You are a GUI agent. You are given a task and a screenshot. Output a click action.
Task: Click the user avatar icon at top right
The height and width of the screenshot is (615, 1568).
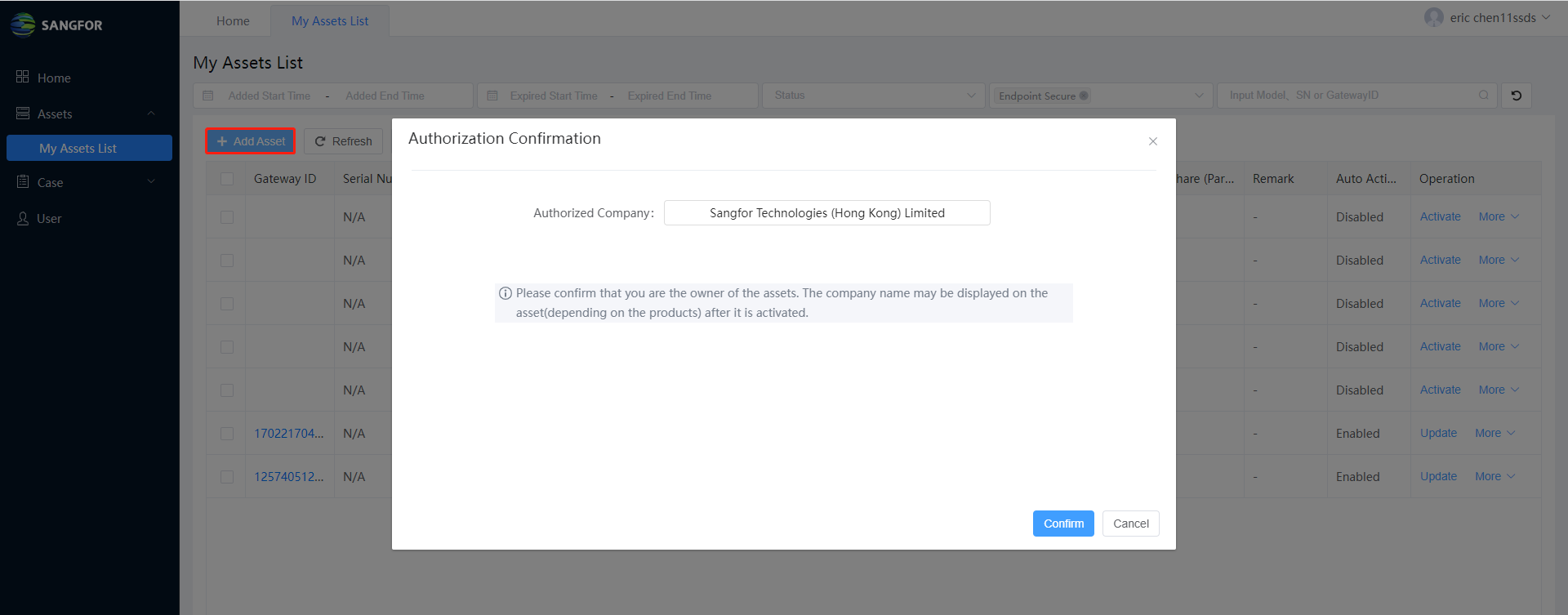click(1433, 18)
